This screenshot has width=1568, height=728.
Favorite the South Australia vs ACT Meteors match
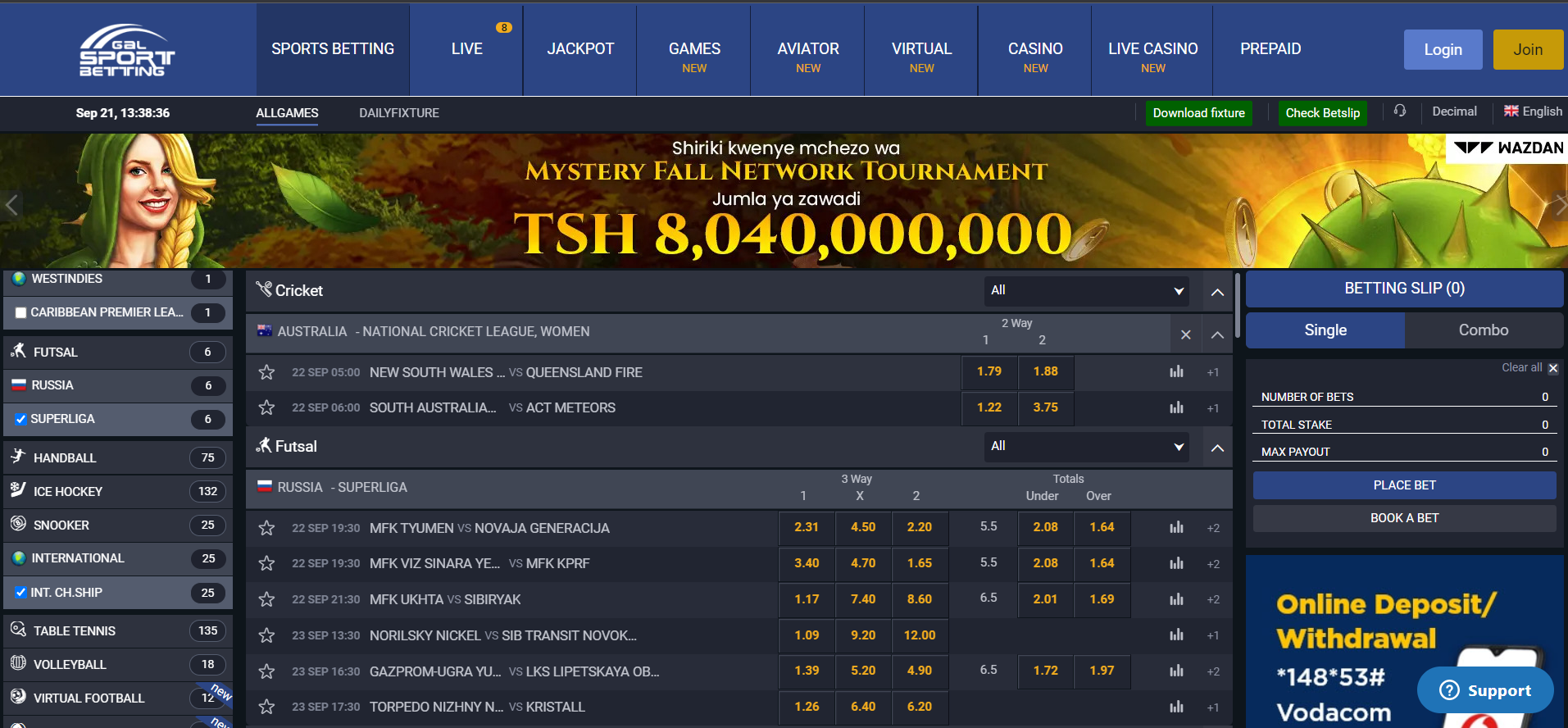tap(266, 407)
